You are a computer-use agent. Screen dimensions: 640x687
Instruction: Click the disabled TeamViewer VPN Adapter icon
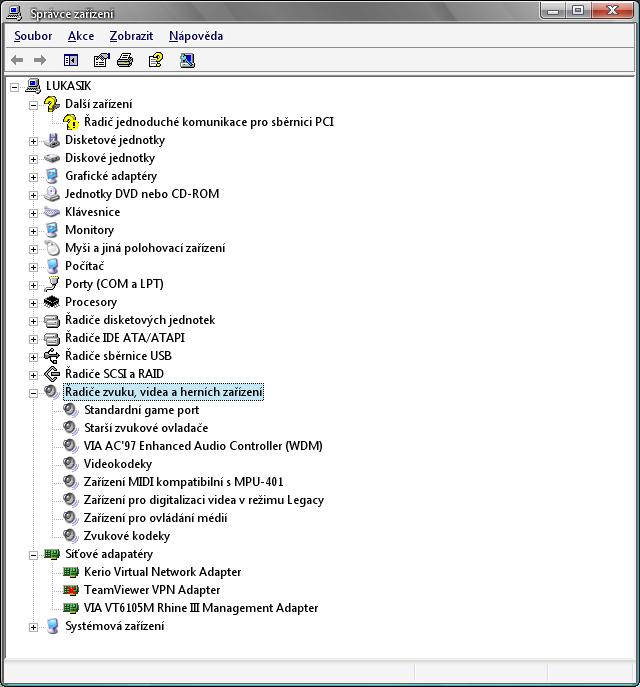71,590
